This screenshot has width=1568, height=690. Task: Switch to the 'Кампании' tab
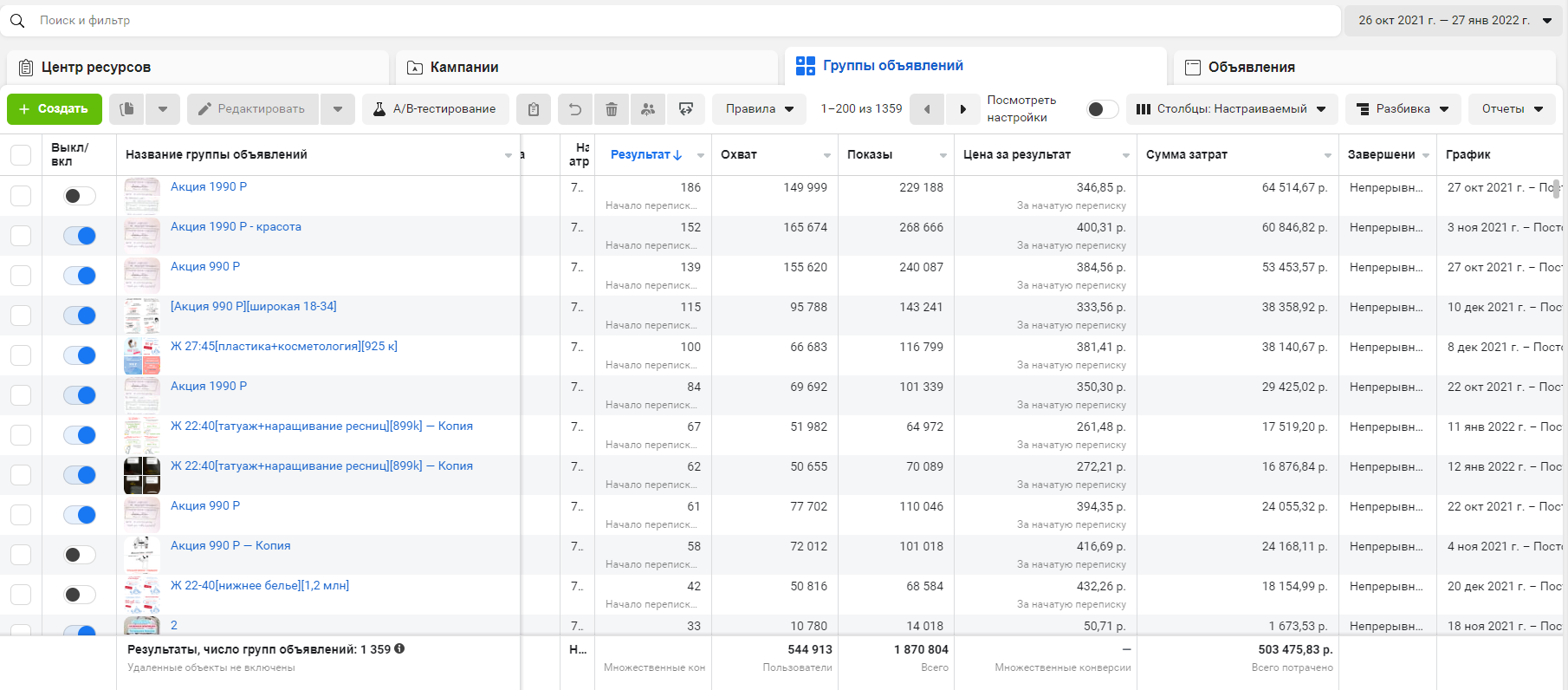[463, 68]
